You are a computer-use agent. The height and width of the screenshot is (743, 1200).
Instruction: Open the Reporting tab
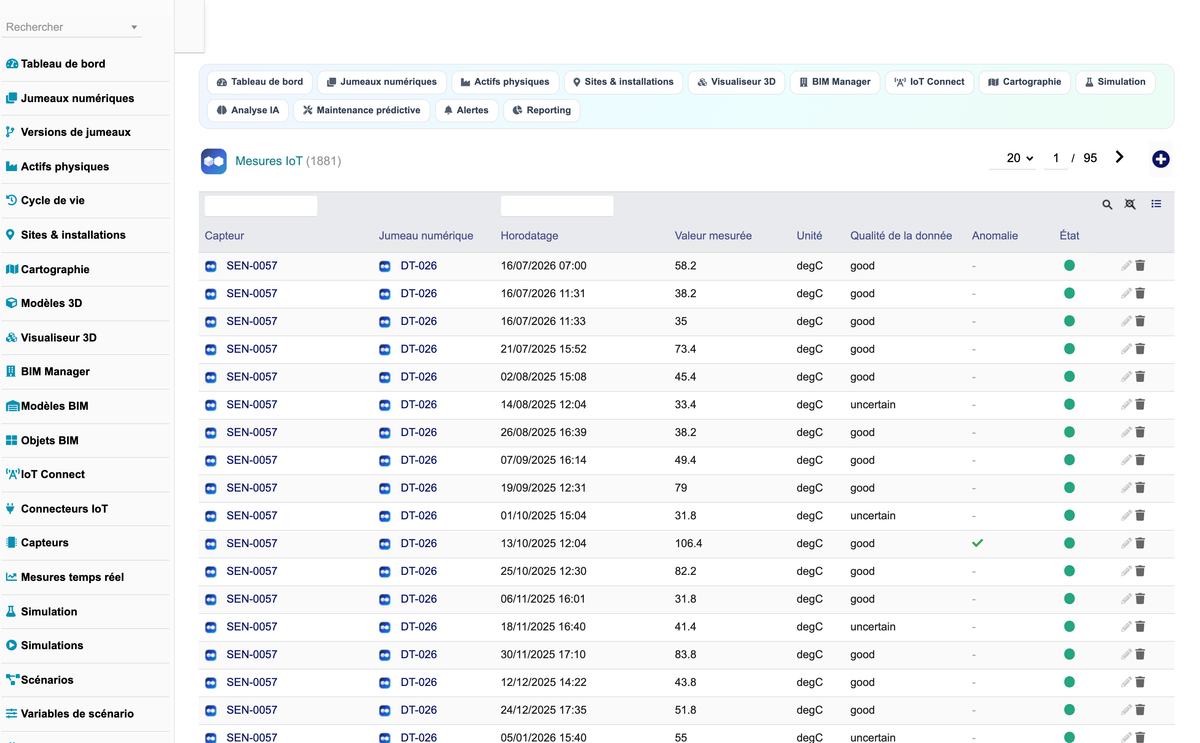click(x=541, y=110)
